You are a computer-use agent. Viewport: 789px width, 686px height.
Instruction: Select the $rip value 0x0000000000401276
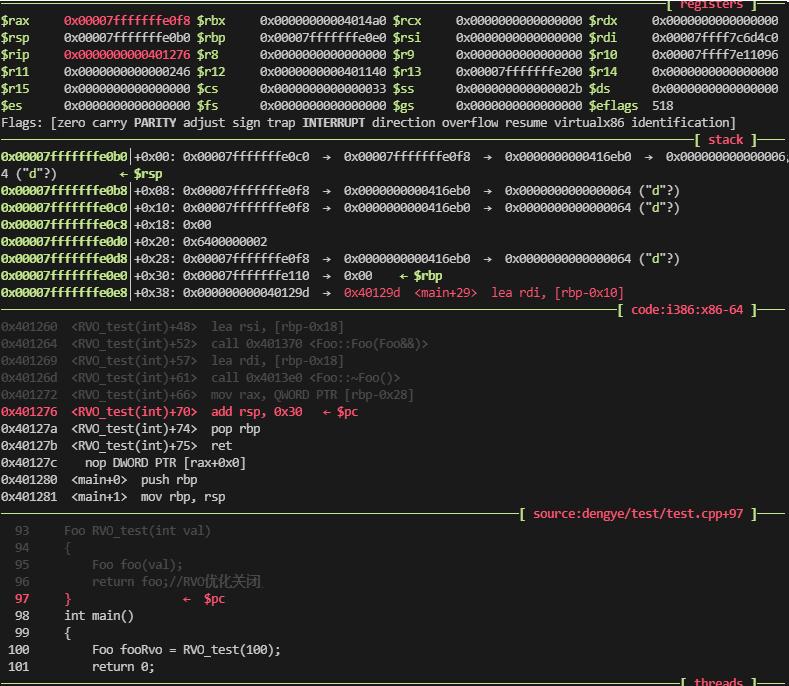point(127,54)
